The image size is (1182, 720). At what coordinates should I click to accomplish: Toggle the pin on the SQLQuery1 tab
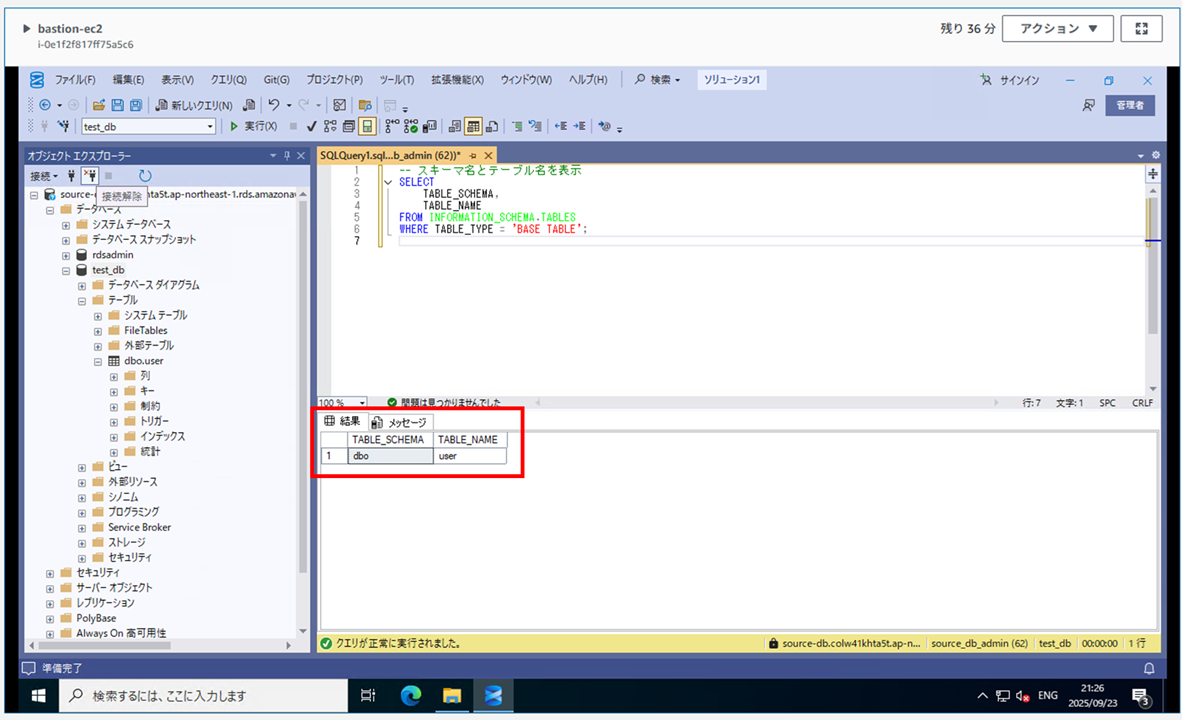(x=473, y=155)
